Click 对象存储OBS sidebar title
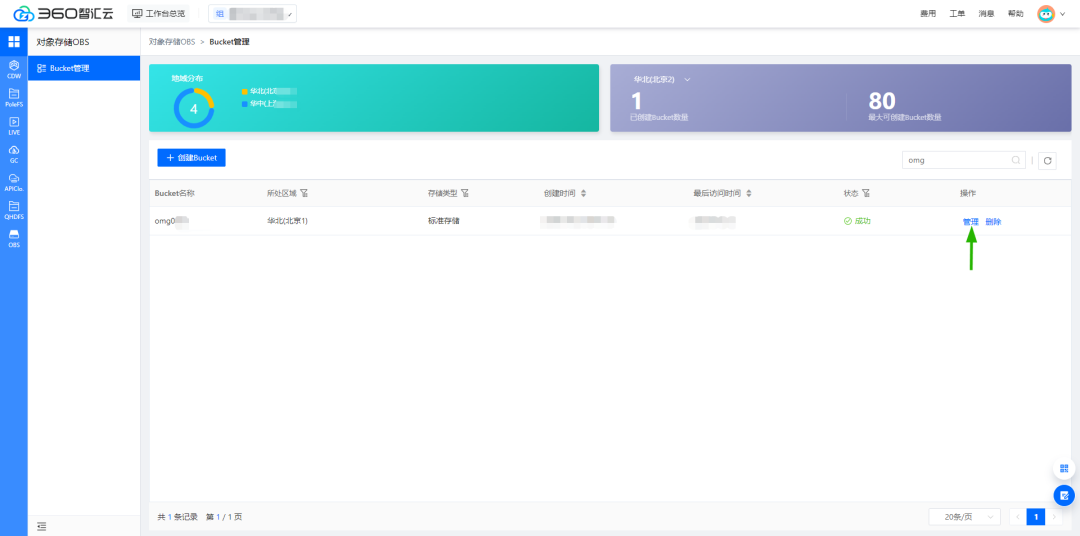The height and width of the screenshot is (536, 1080). 63,42
